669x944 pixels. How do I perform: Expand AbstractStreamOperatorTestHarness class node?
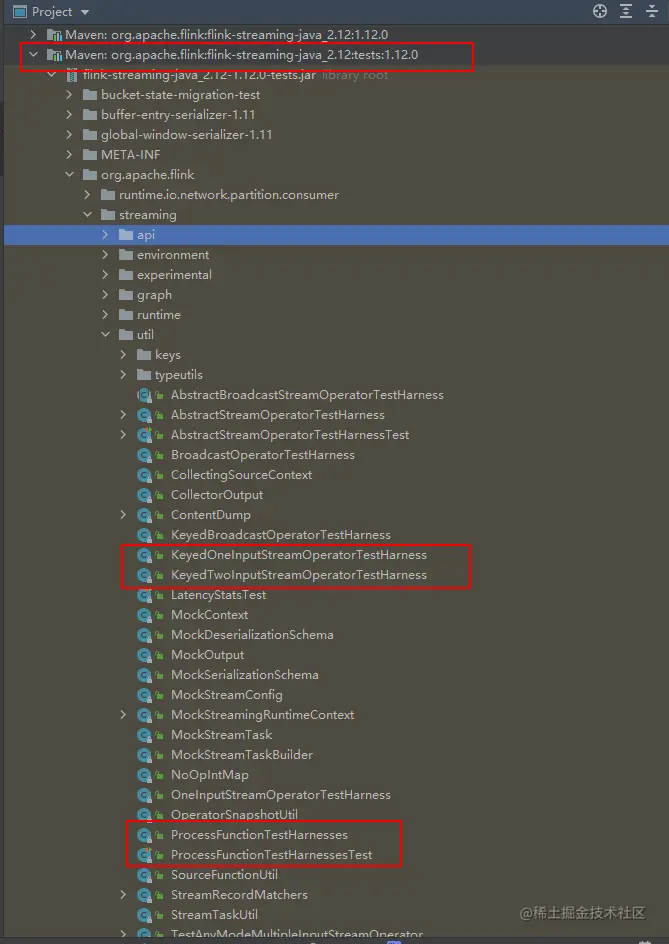tap(123, 414)
